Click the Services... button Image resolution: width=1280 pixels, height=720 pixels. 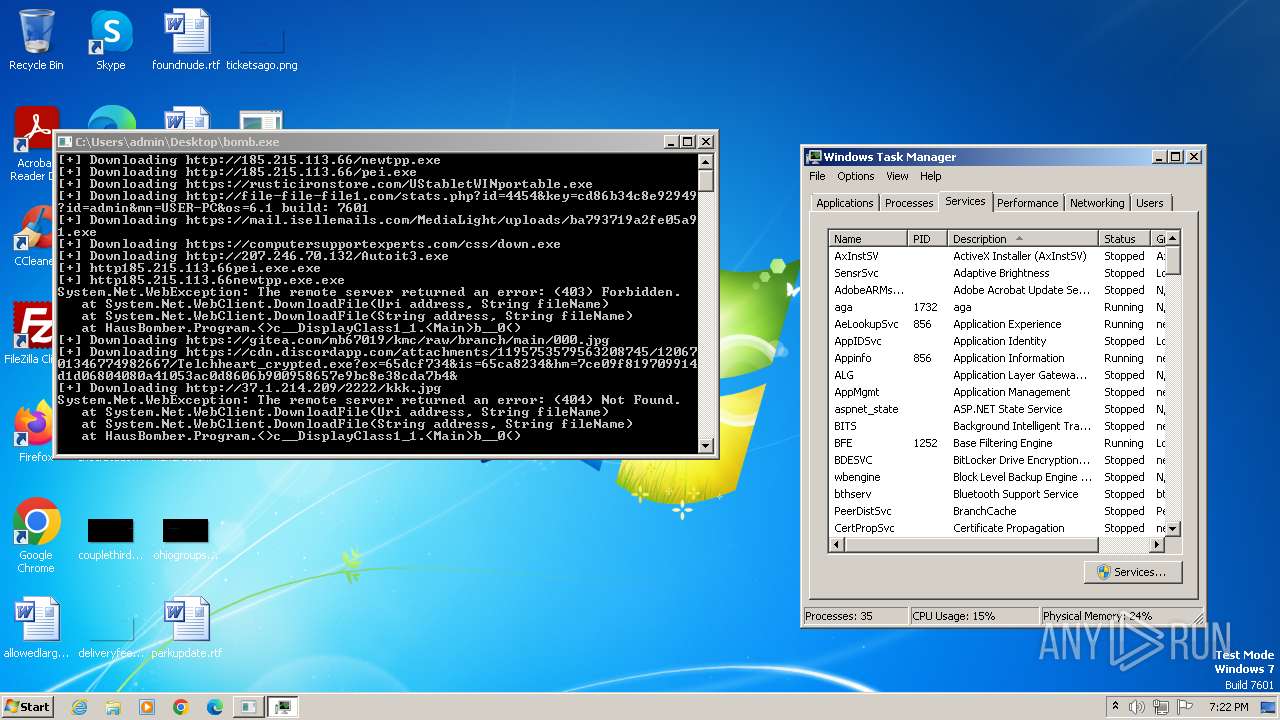tap(1132, 572)
